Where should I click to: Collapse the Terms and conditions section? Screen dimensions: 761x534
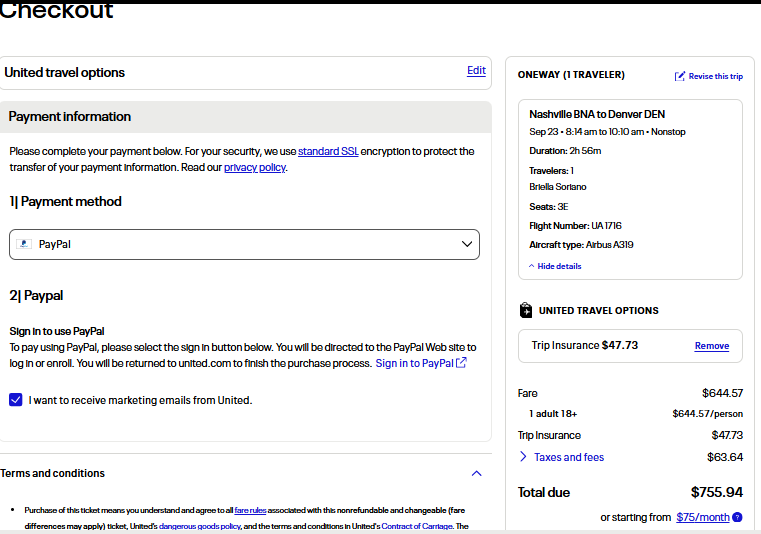click(x=476, y=473)
